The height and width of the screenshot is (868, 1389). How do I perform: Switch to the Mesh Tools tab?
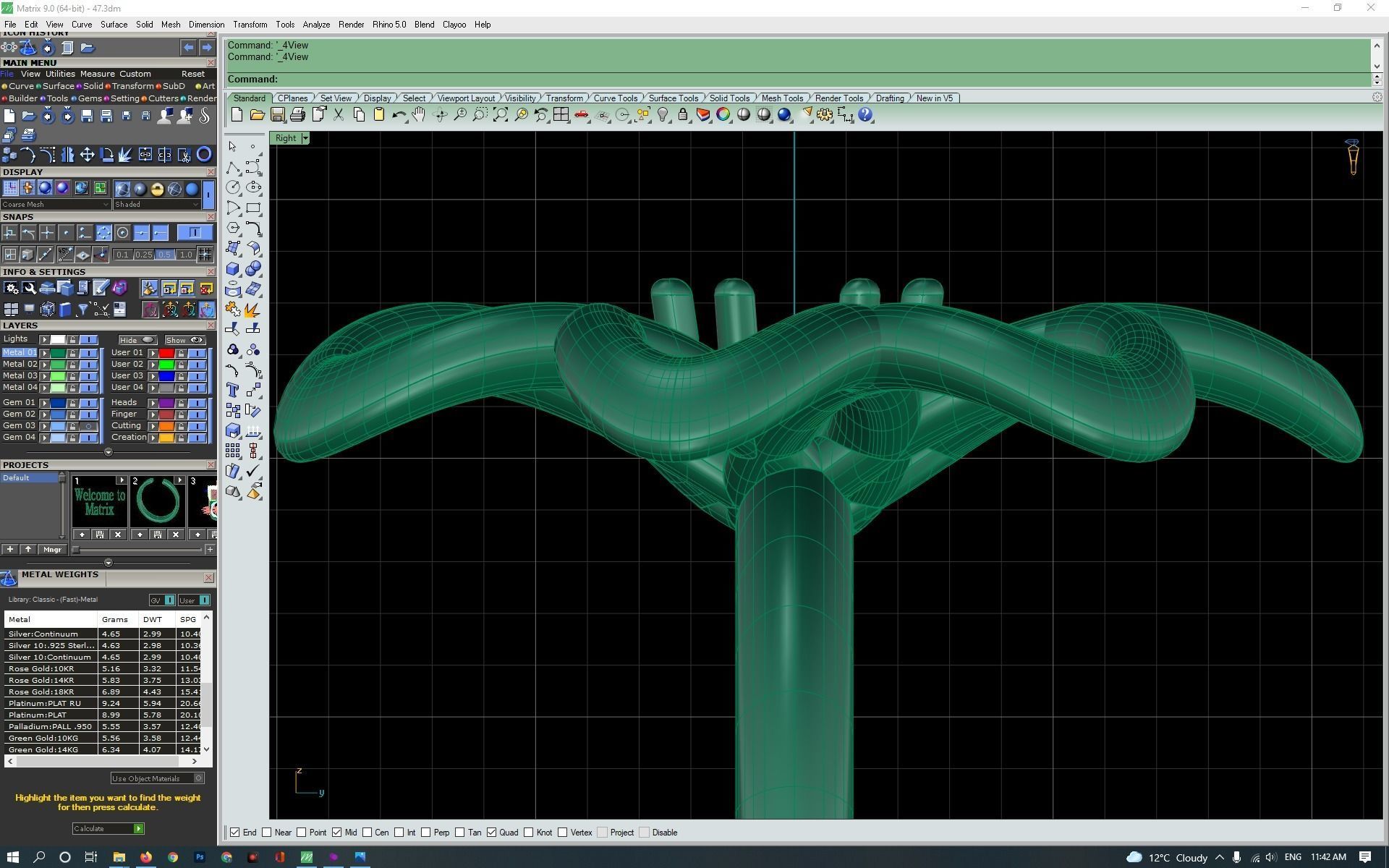(782, 98)
